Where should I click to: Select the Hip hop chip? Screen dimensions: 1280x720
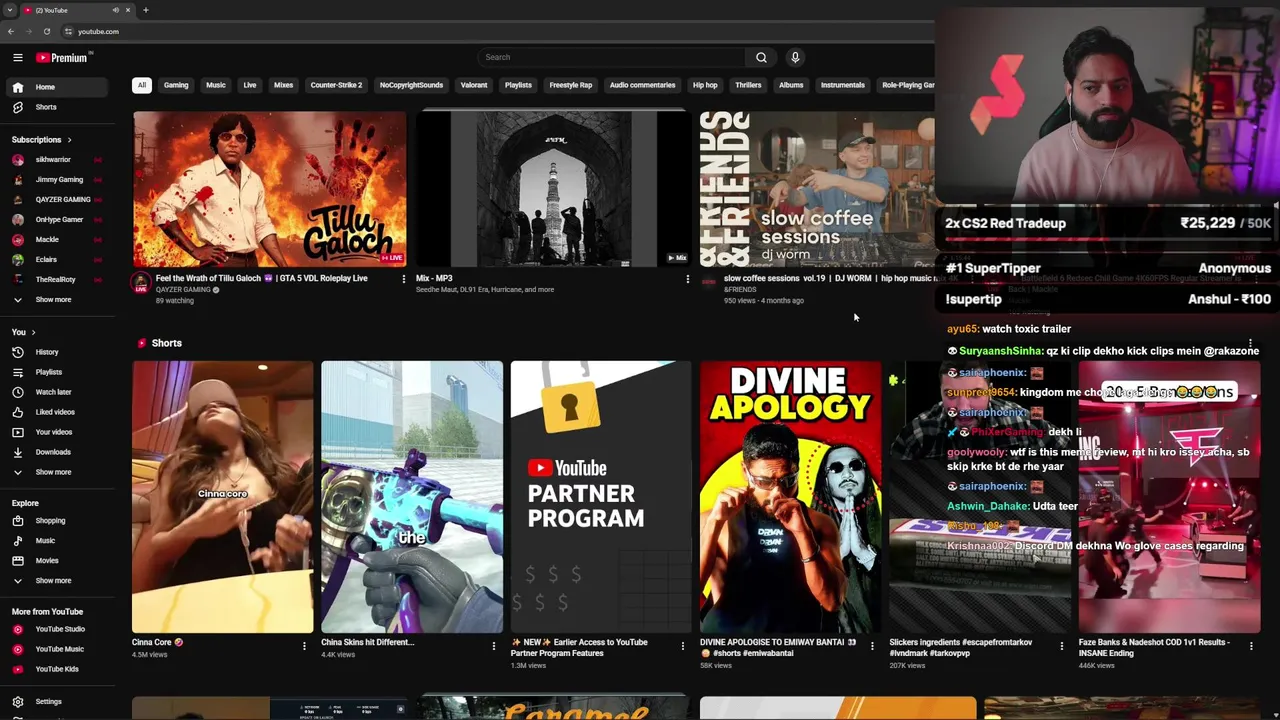point(705,85)
